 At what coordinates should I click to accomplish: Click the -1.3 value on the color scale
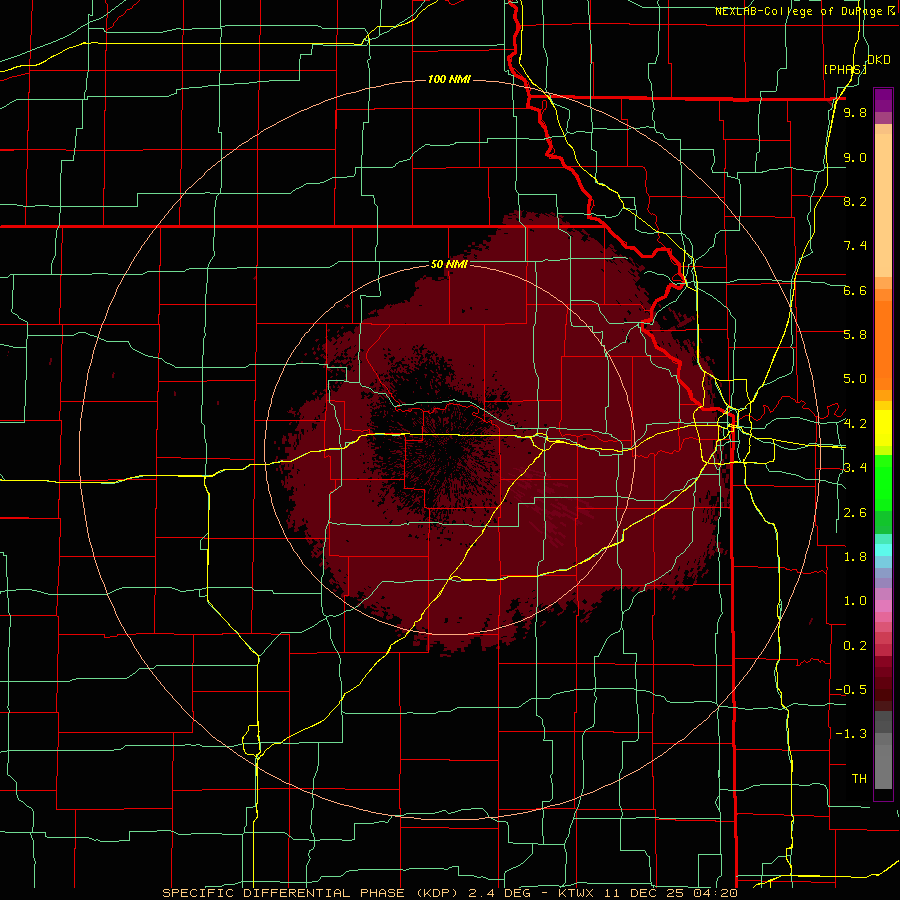[x=851, y=734]
